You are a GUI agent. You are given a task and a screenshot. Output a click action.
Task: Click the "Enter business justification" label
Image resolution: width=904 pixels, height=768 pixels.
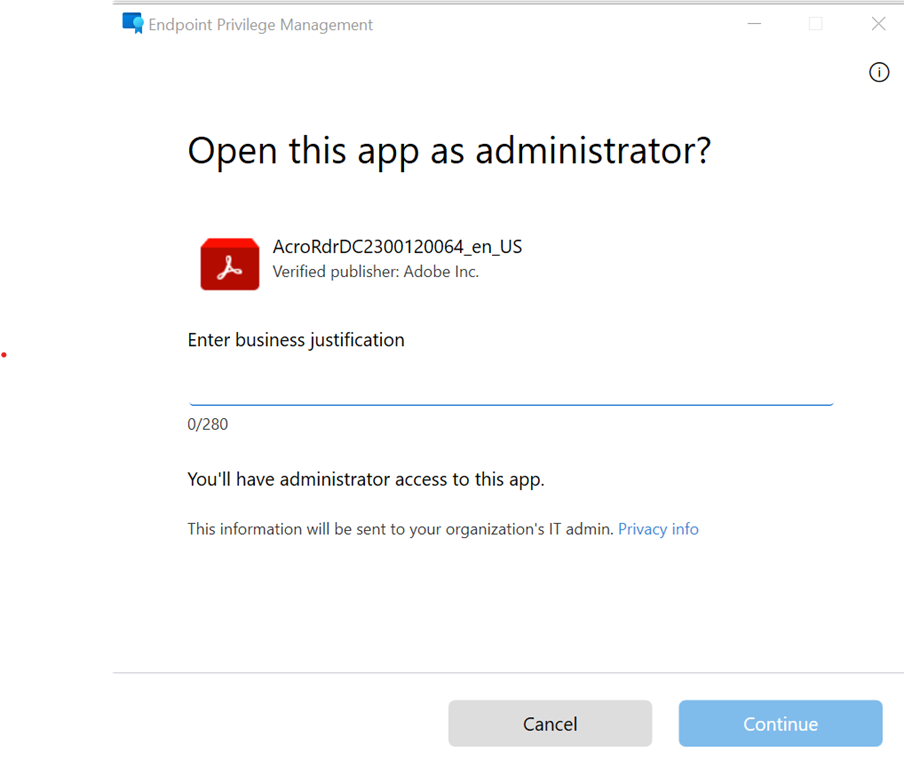[x=296, y=340]
